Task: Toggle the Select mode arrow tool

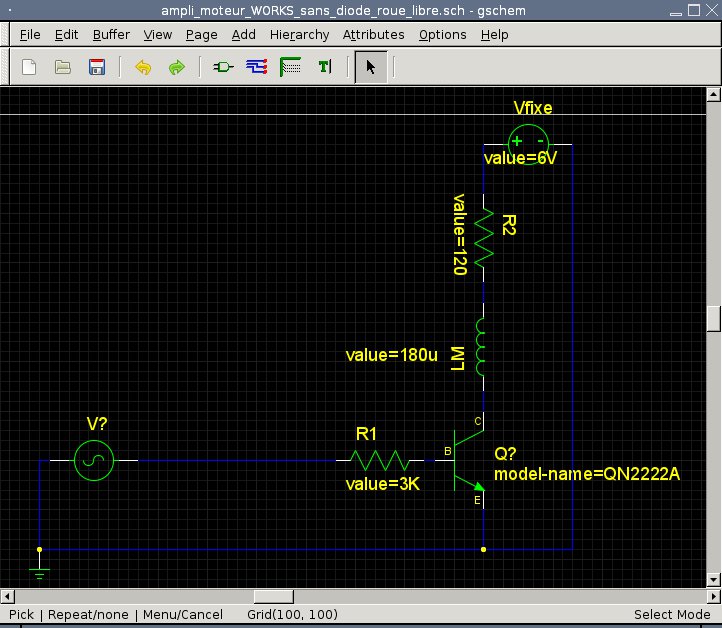Action: click(371, 67)
